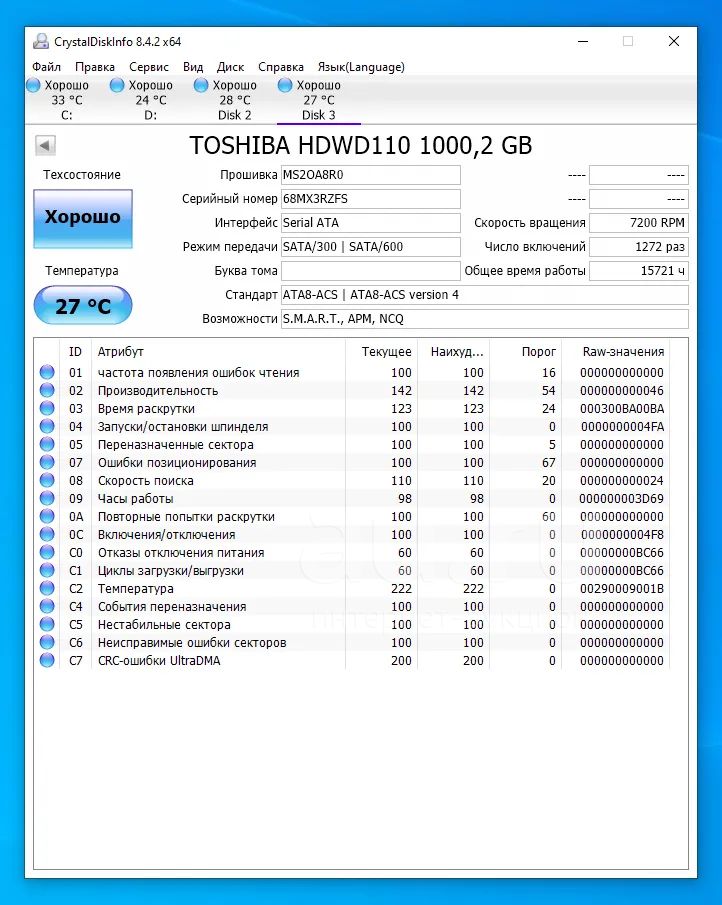Click threshold value 67 in Ошибки позиционирования row
Viewport: 722px width, 905px height.
[x=548, y=463]
